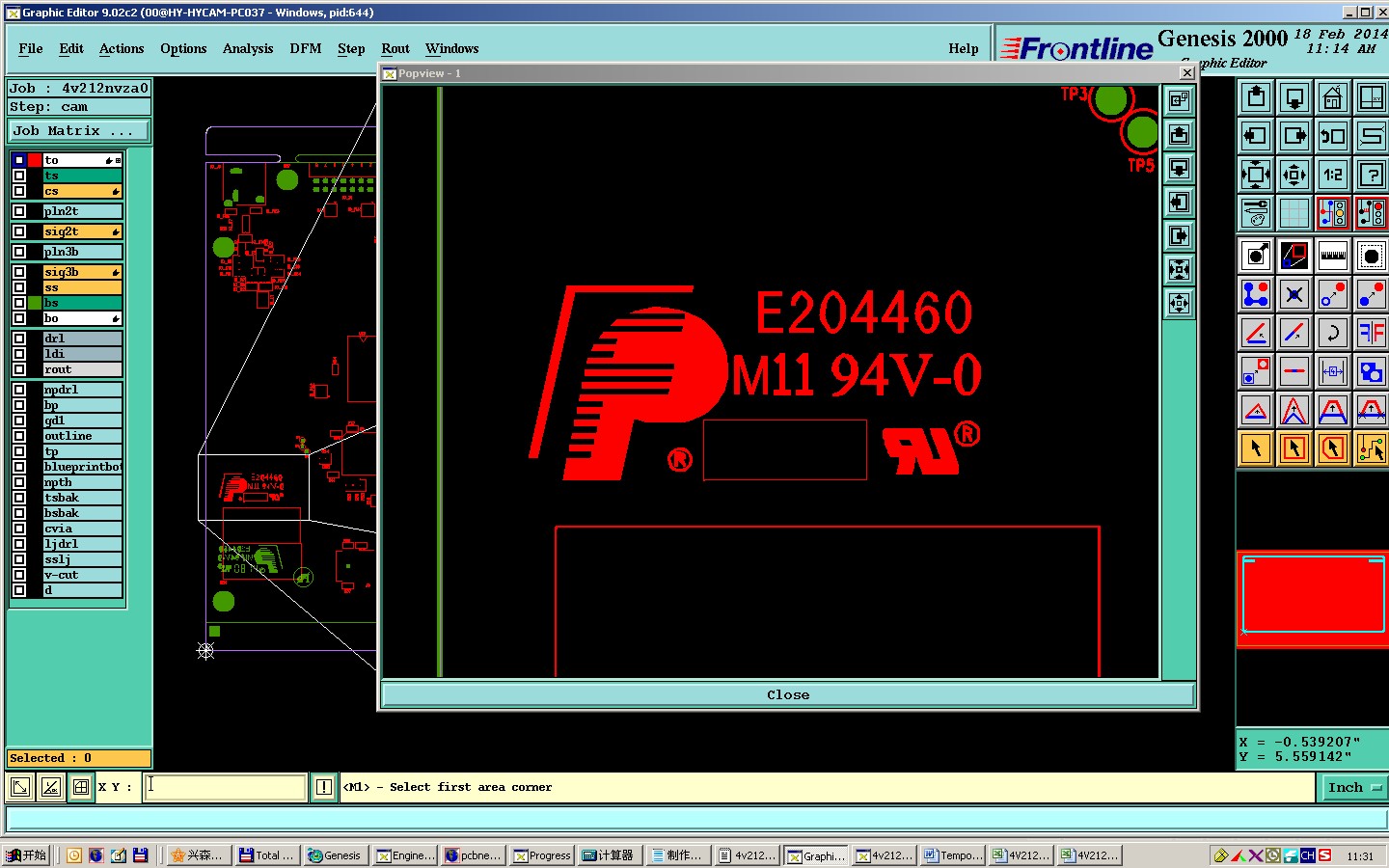Click the delete X feature tool icon
1389x868 pixels.
[x=1294, y=294]
